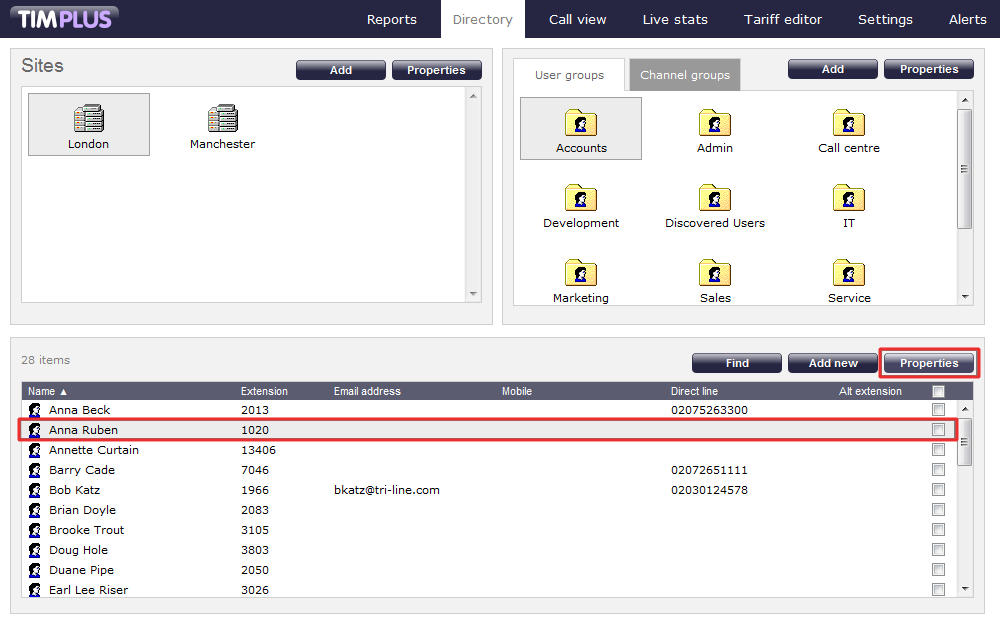Check the box on Bob Katz's row
Image resolution: width=1000 pixels, height=627 pixels.
coord(938,490)
